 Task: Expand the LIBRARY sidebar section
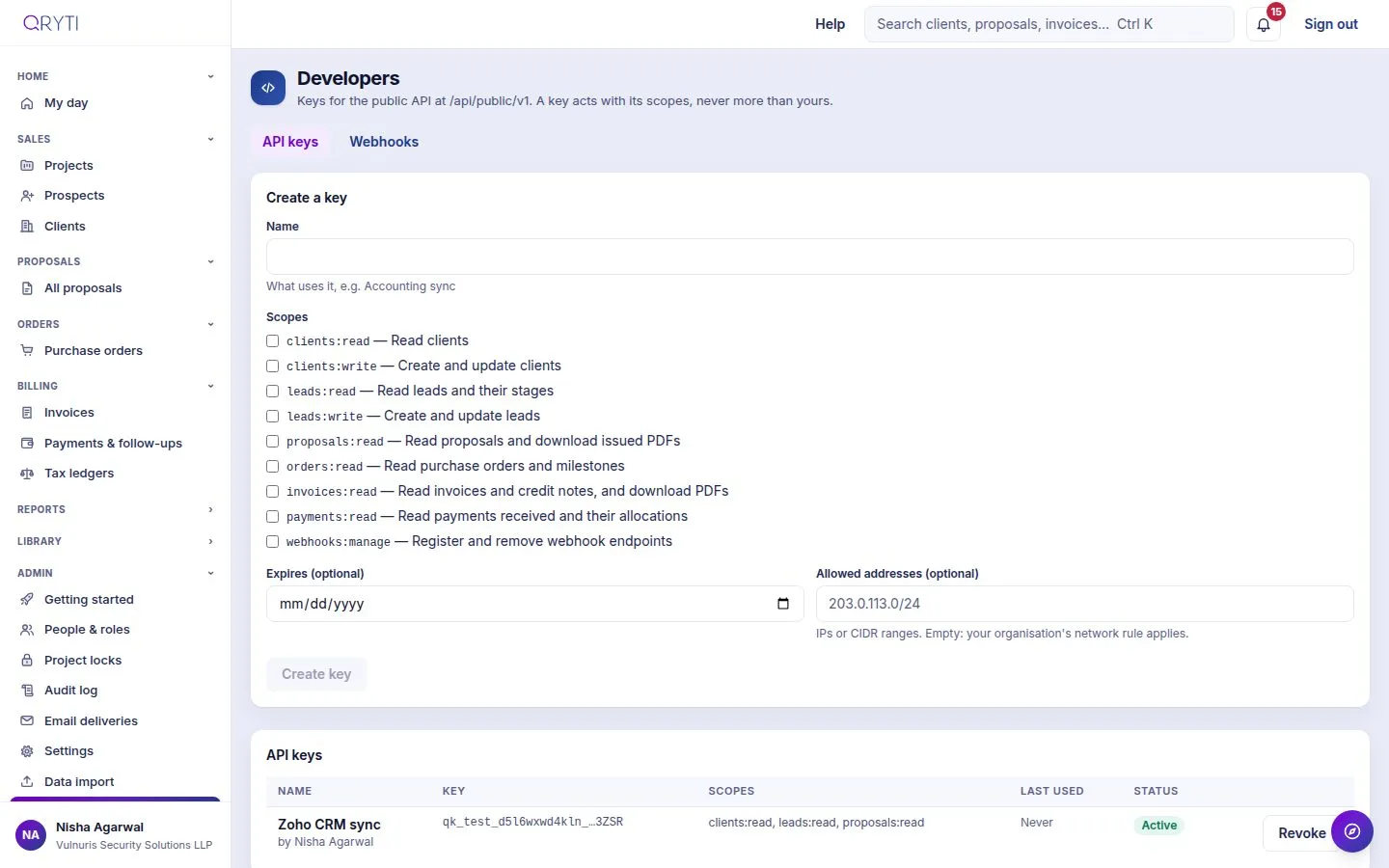click(116, 541)
